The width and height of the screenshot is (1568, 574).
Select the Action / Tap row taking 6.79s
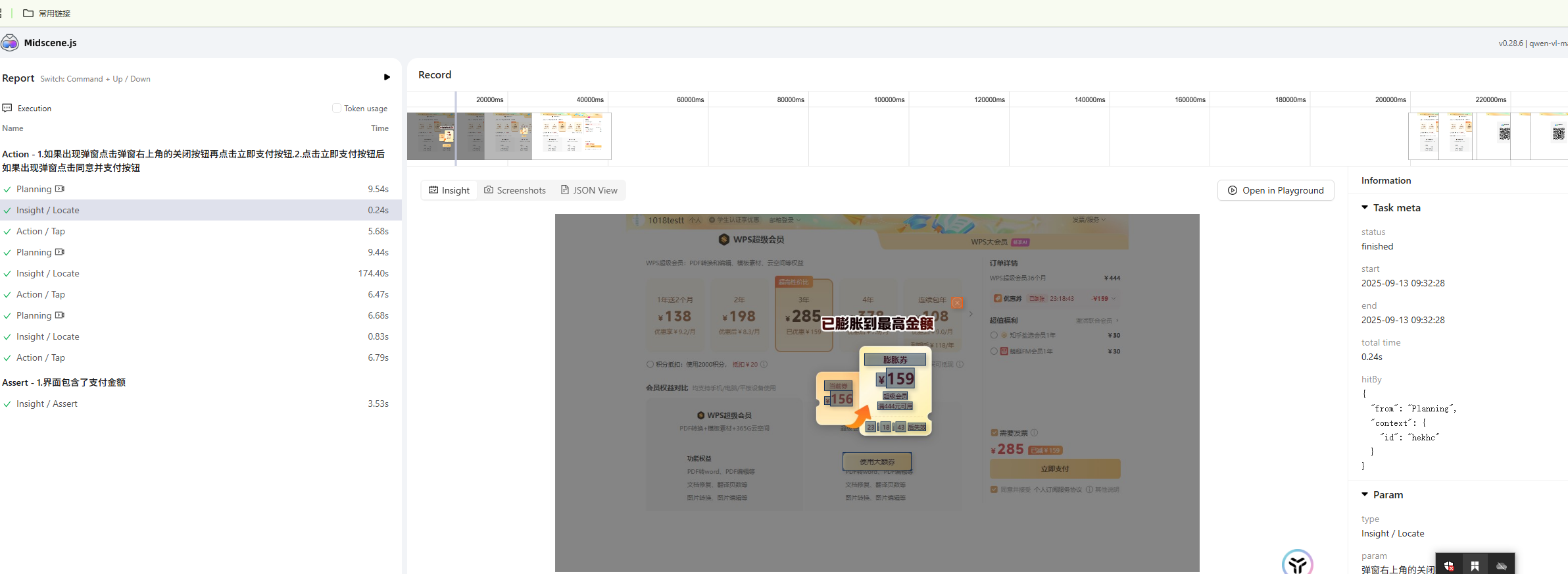click(201, 357)
